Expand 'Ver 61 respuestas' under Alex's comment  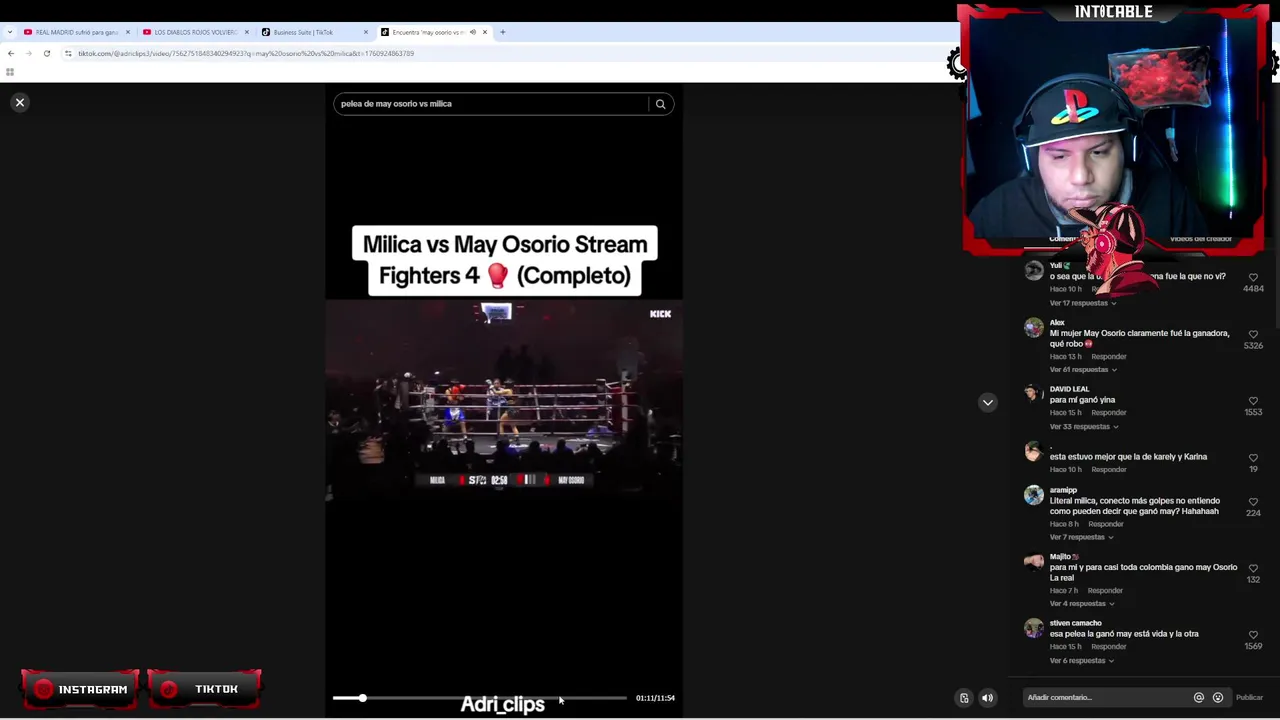click(x=1083, y=370)
